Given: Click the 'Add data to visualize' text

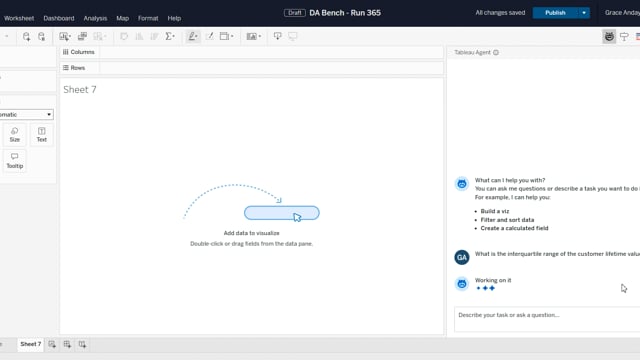Looking at the screenshot, I should [251, 233].
